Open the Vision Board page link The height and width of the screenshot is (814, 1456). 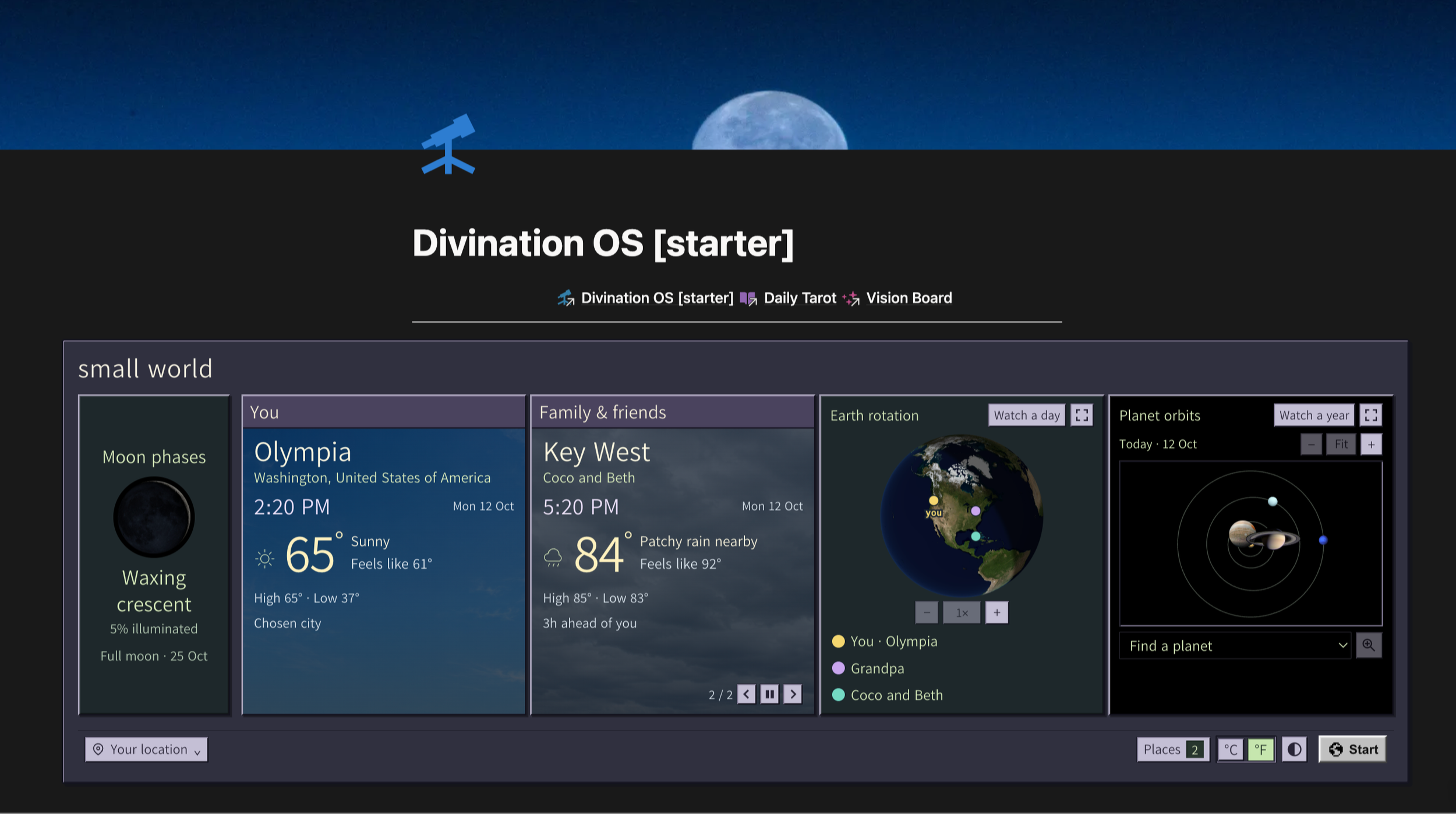[897, 298]
